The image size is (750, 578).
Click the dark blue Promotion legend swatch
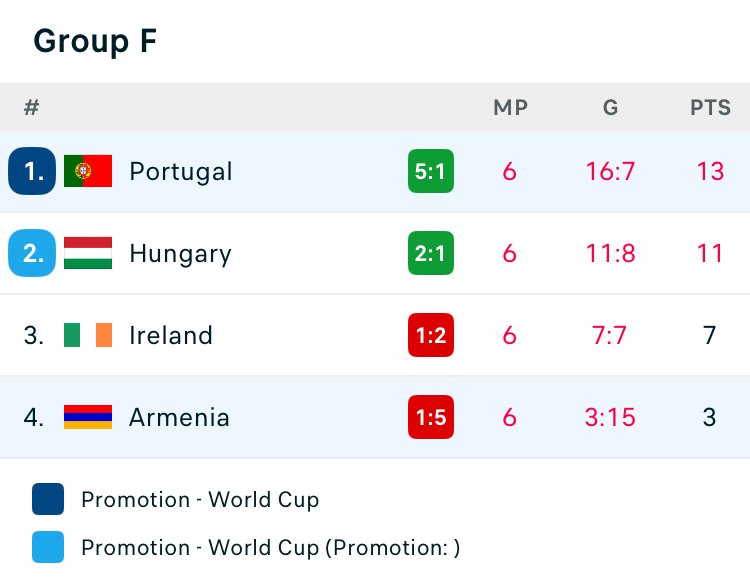coord(48,499)
